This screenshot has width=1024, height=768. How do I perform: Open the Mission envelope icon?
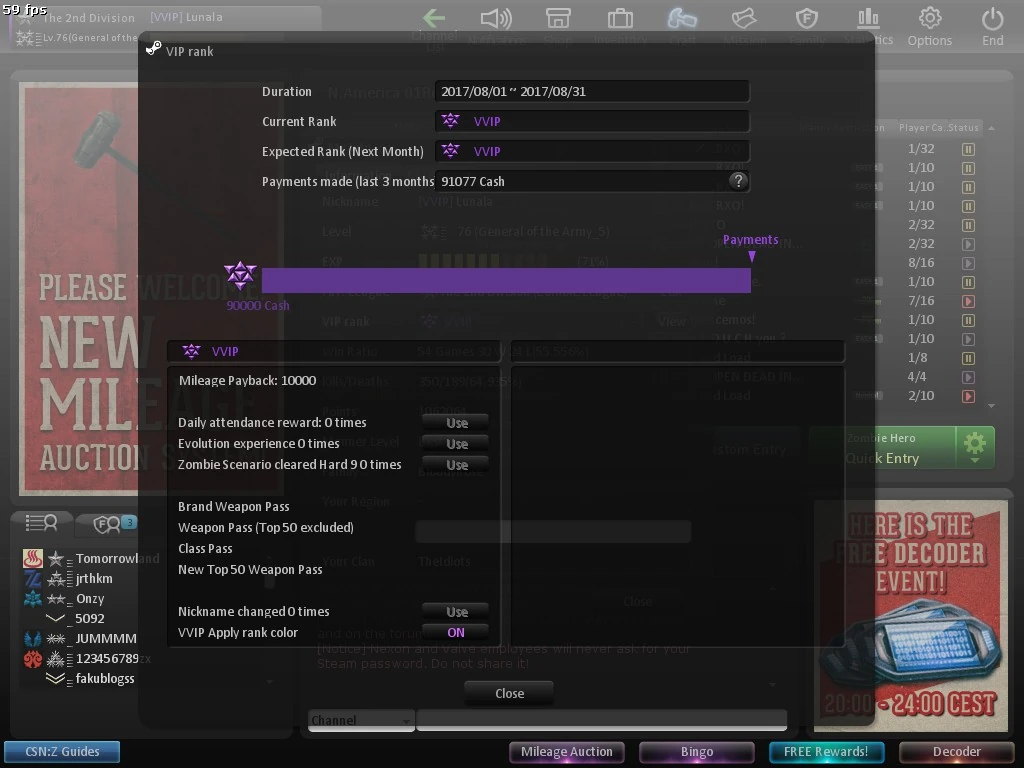743,17
